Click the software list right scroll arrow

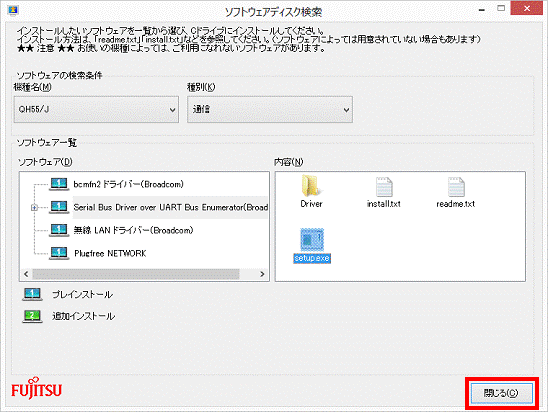pos(262,274)
